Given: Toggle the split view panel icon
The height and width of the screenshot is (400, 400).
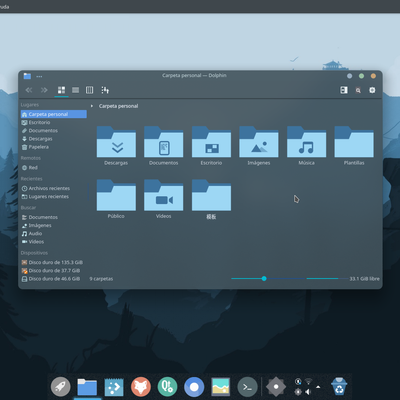Looking at the screenshot, I should [344, 90].
